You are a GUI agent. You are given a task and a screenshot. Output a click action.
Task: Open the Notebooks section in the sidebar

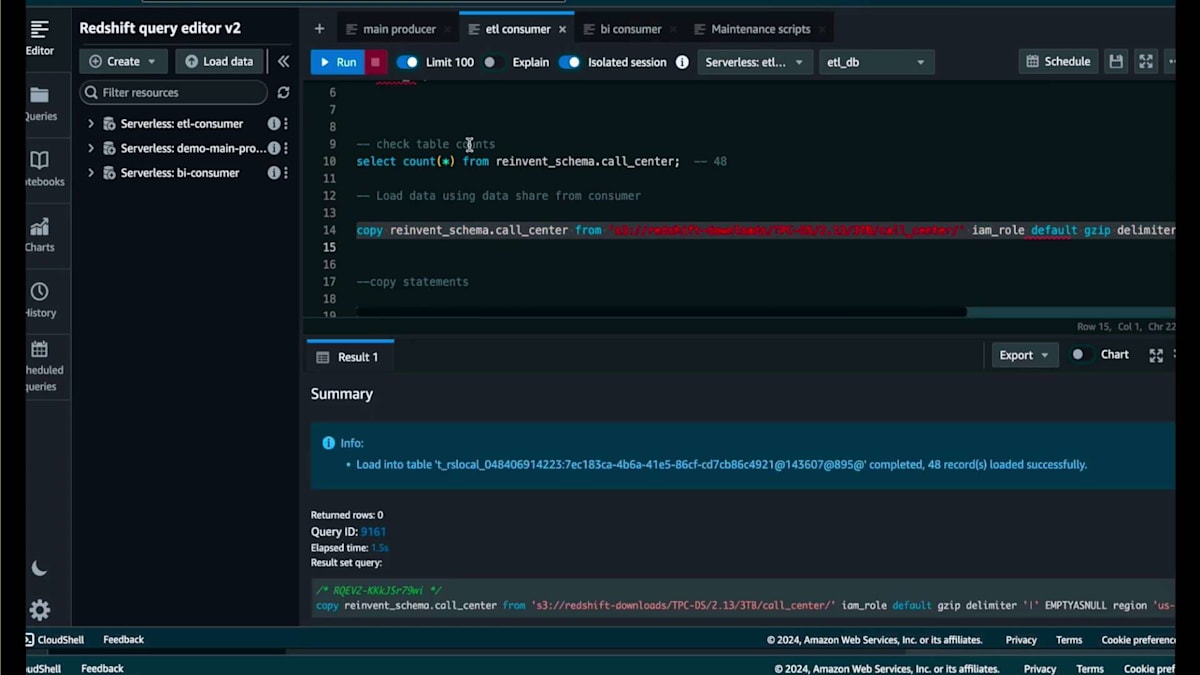pos(40,168)
